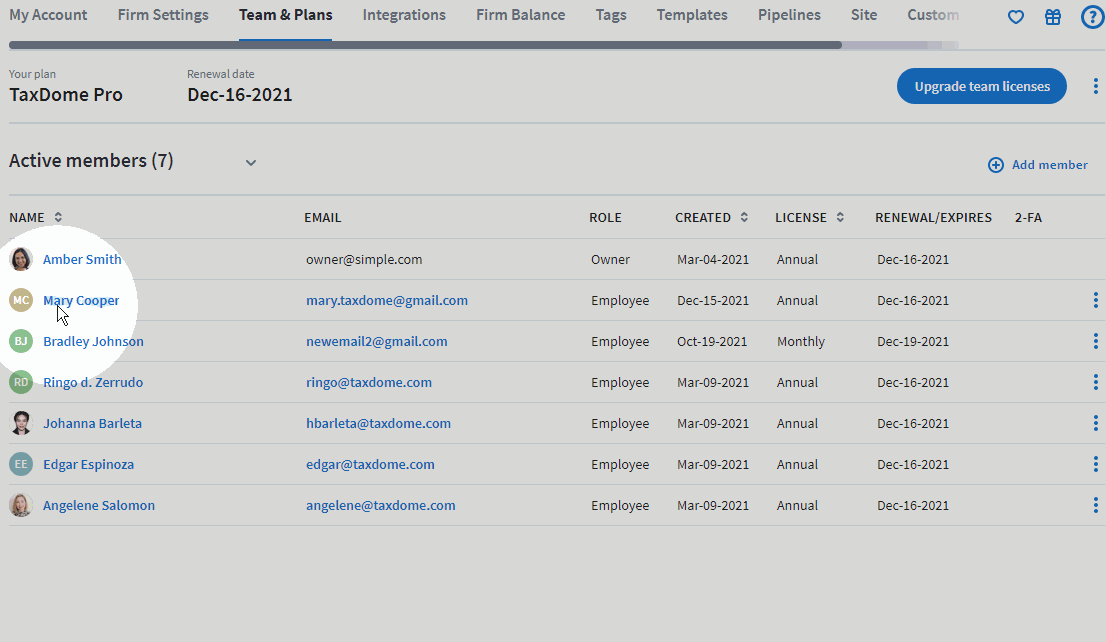Click the horizontal scrollbar below the navigation
The width and height of the screenshot is (1106, 642).
(420, 42)
